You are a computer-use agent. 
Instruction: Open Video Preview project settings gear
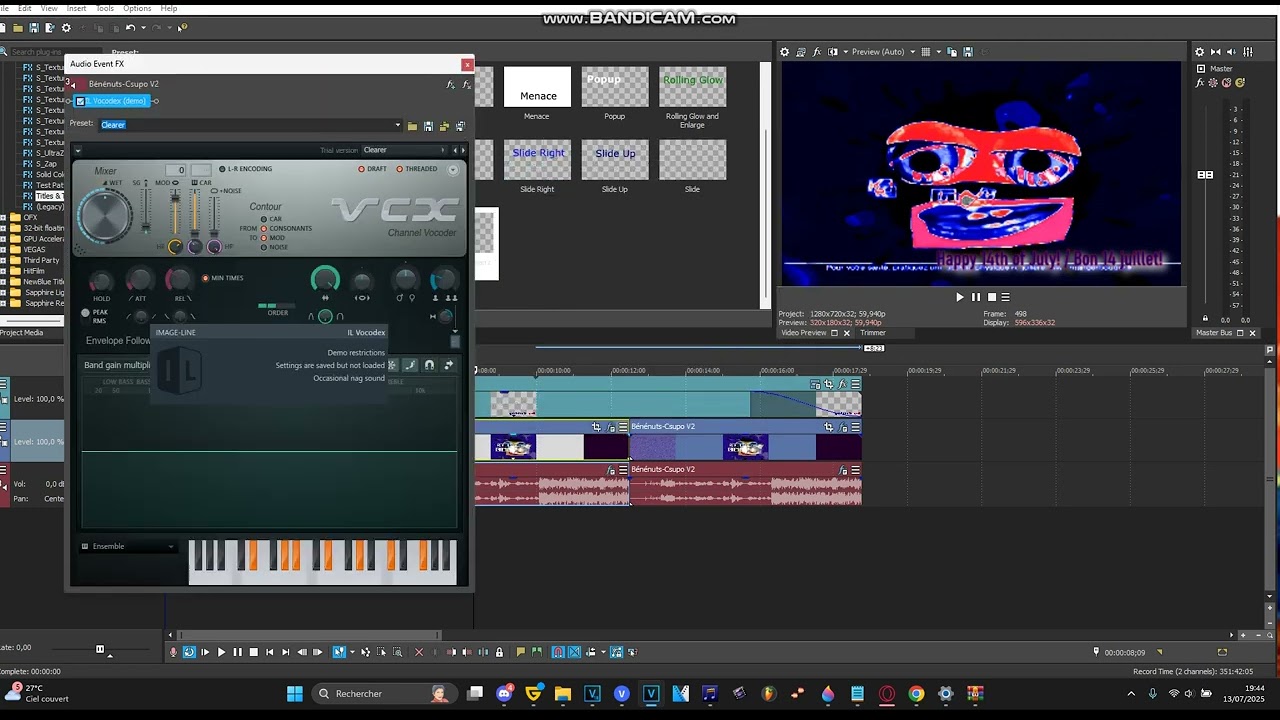[784, 52]
